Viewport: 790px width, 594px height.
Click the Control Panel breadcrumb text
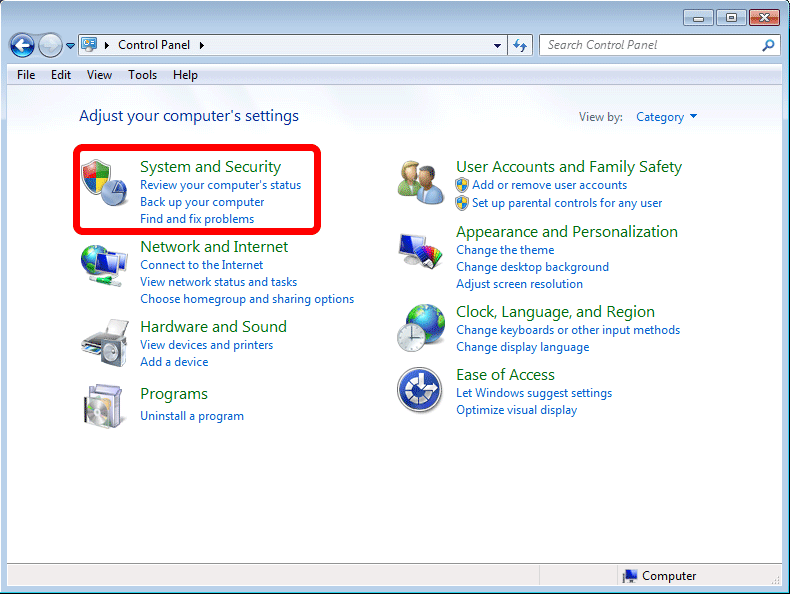pos(154,45)
